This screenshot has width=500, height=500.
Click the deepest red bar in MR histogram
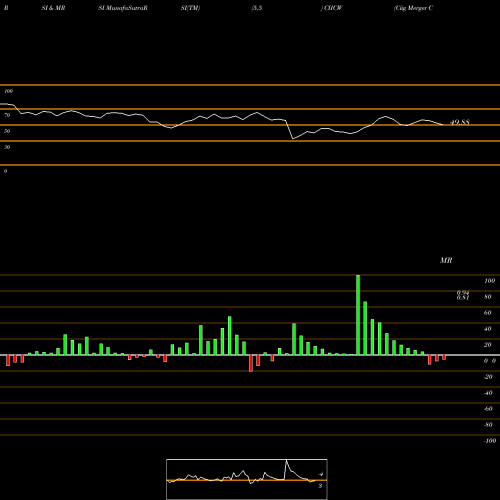(251, 363)
